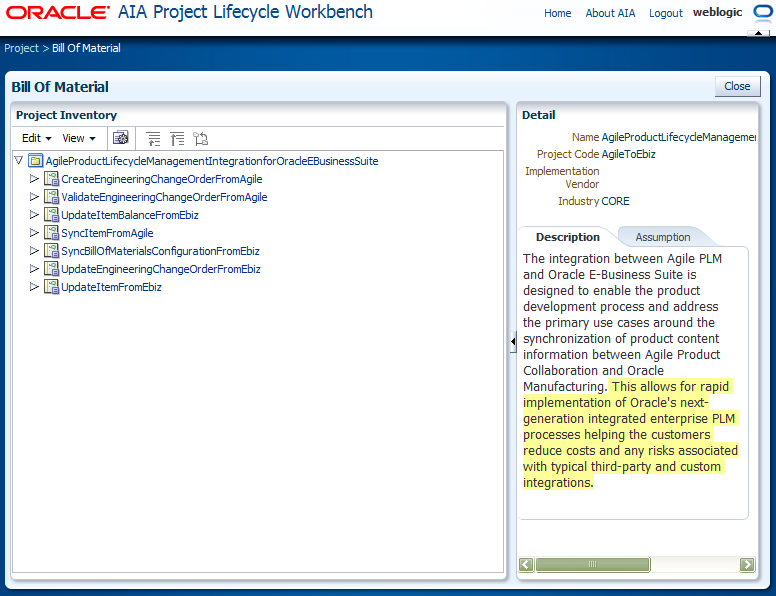Viewport: 776px width, 596px height.
Task: Select the Description tab
Action: [568, 237]
